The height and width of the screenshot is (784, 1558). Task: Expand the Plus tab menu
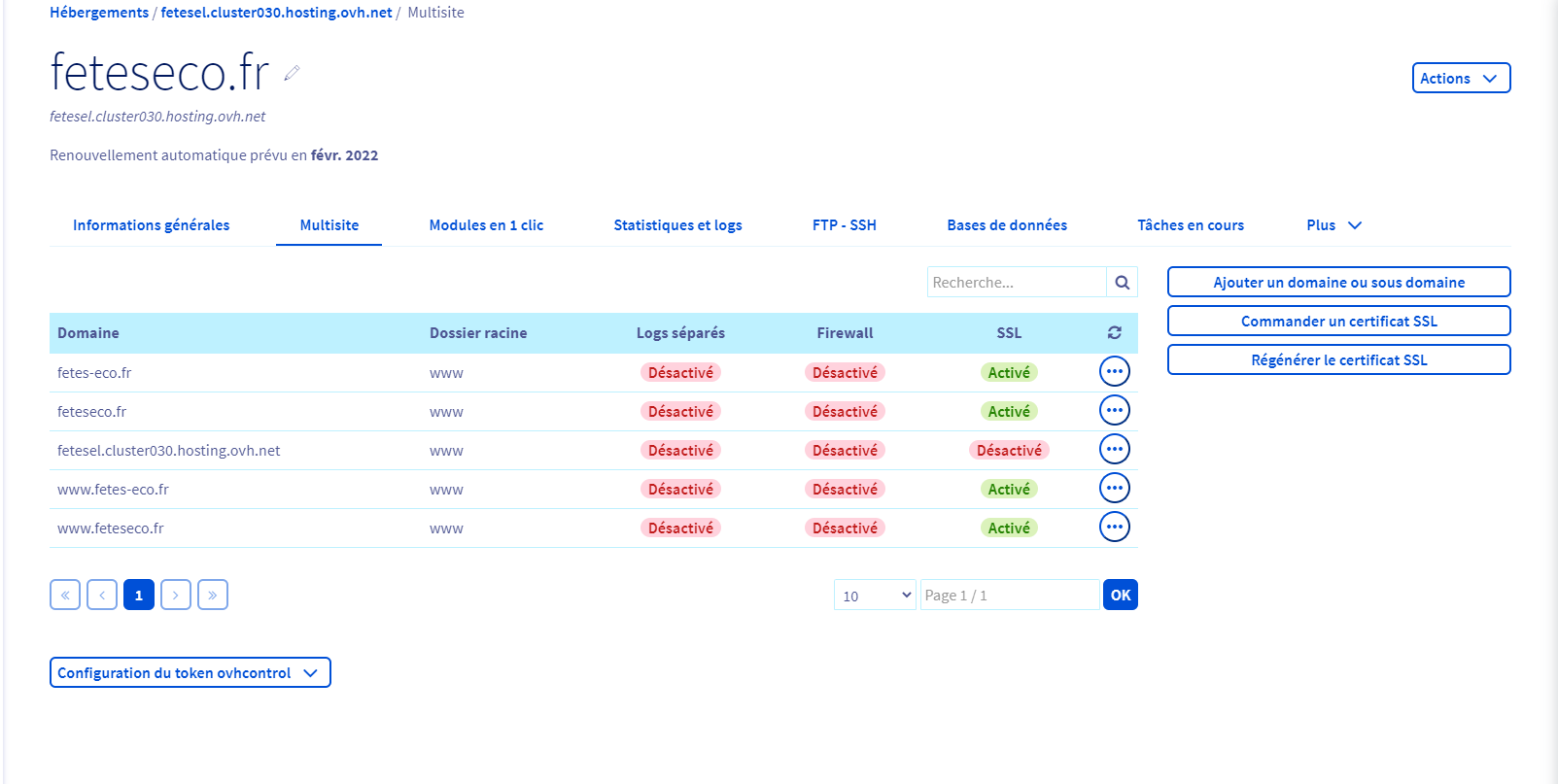(x=1333, y=225)
